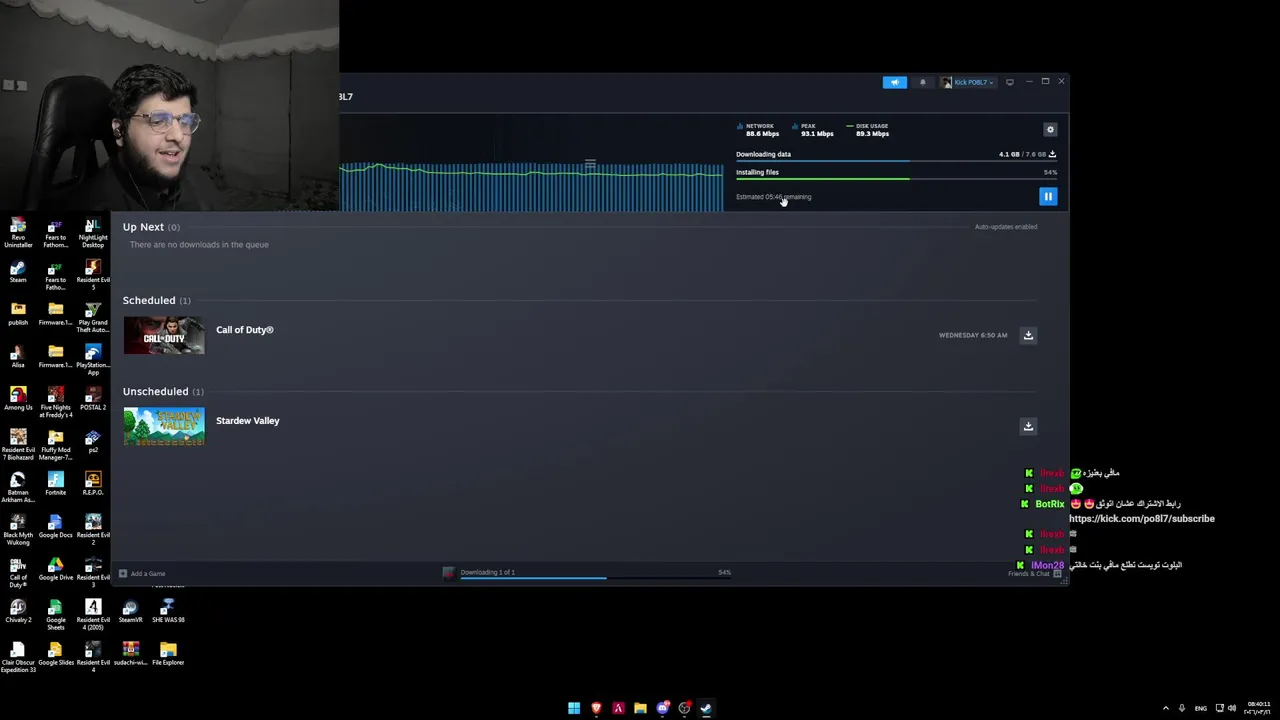Open Fortnite desktop shortcut

pos(56,483)
